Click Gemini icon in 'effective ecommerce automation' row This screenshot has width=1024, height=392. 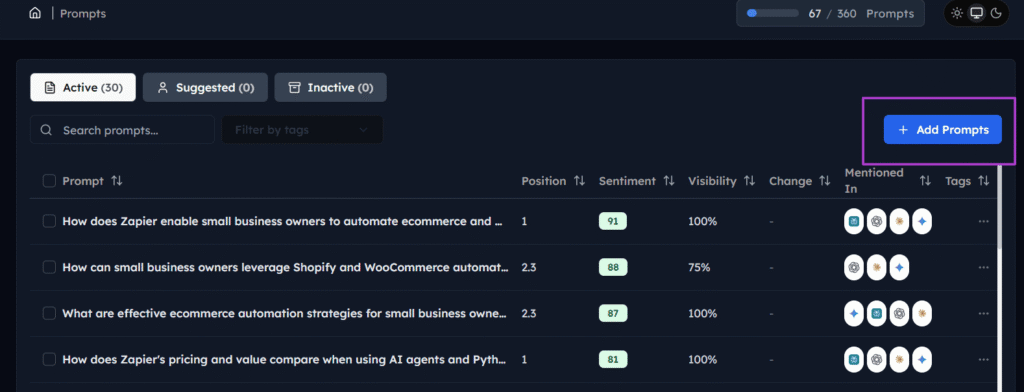click(x=854, y=314)
